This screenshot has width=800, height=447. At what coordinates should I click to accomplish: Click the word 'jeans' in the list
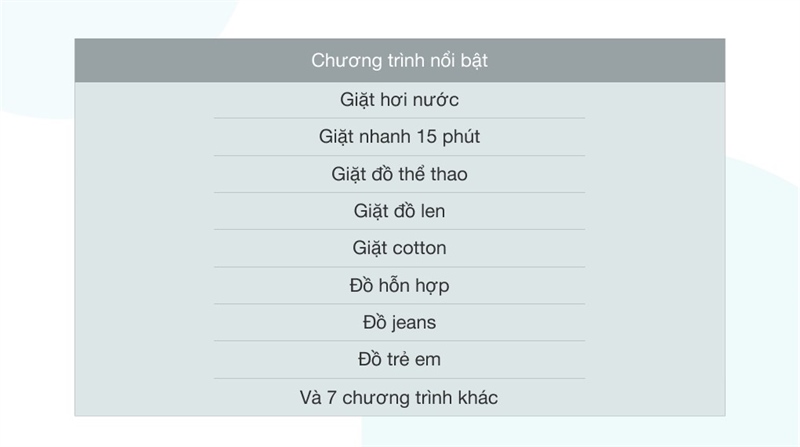pos(412,324)
